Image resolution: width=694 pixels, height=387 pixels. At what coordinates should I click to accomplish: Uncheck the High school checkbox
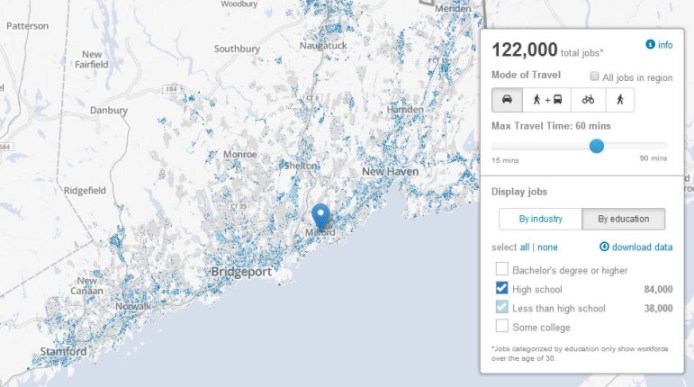coord(502,288)
